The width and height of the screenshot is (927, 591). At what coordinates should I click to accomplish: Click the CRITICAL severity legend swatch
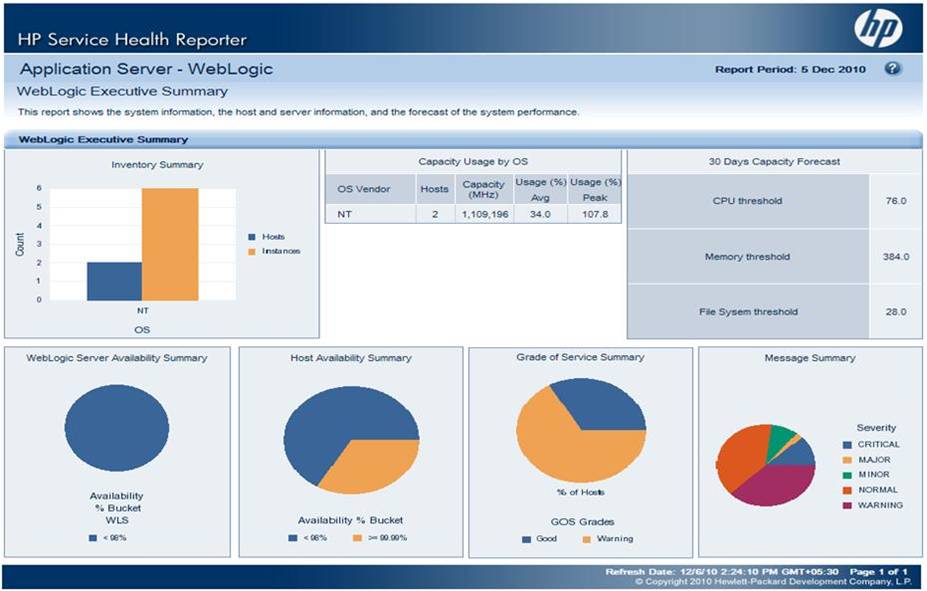pyautogui.click(x=847, y=445)
